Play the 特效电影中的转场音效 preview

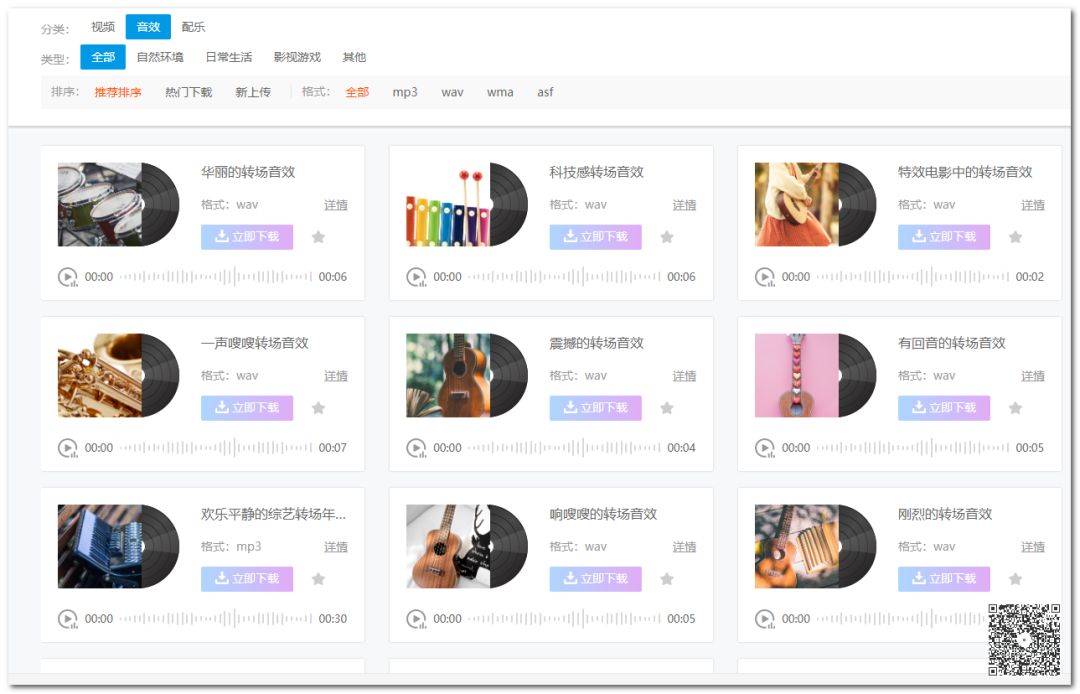(x=765, y=277)
